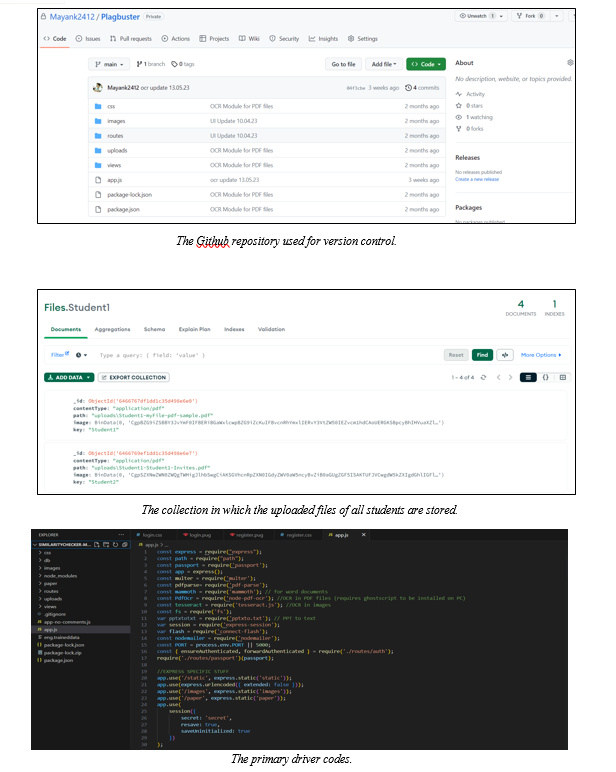This screenshot has height=772, width=616.
Task: Open the login.css editor tab
Action: (150, 535)
